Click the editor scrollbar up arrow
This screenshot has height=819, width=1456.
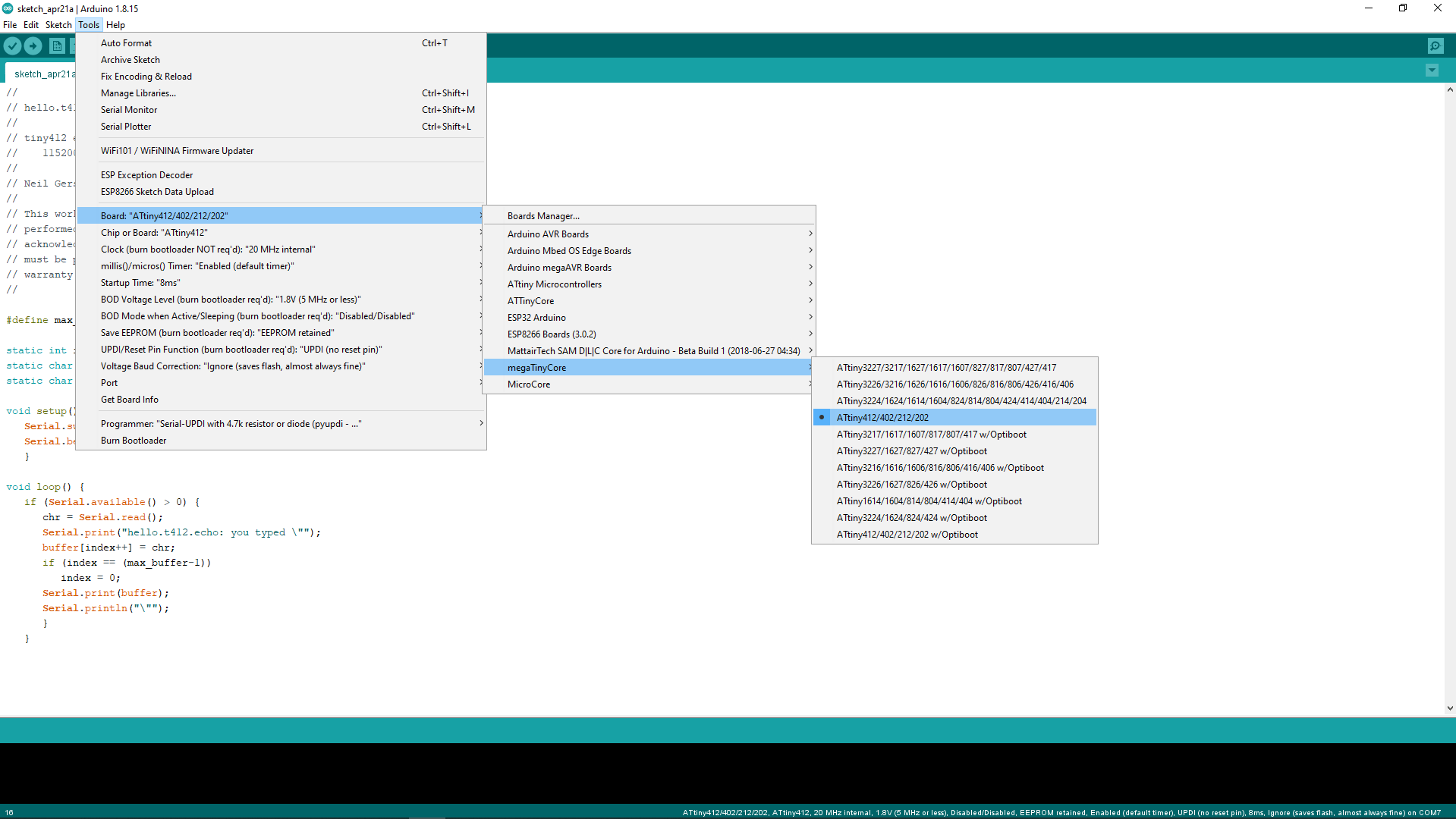coord(1449,89)
